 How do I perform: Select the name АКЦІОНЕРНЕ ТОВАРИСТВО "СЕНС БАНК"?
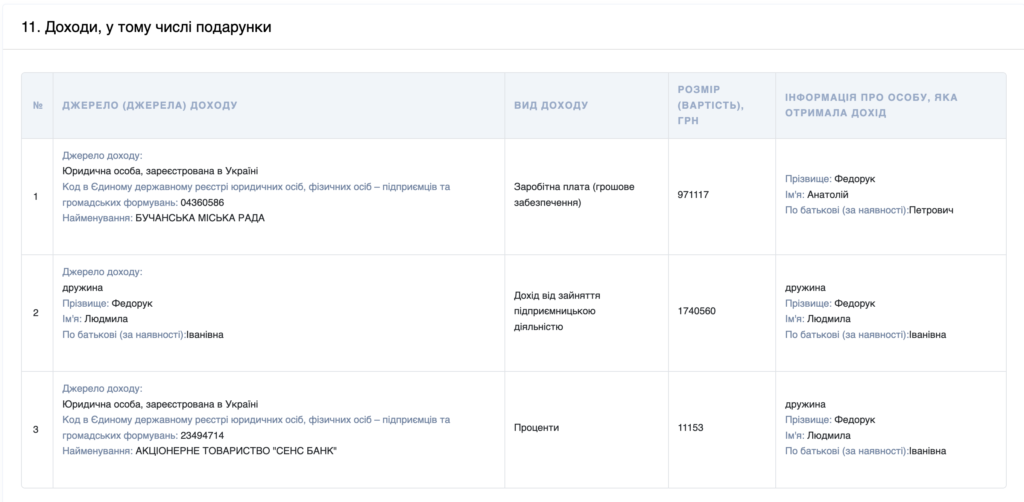point(236,451)
